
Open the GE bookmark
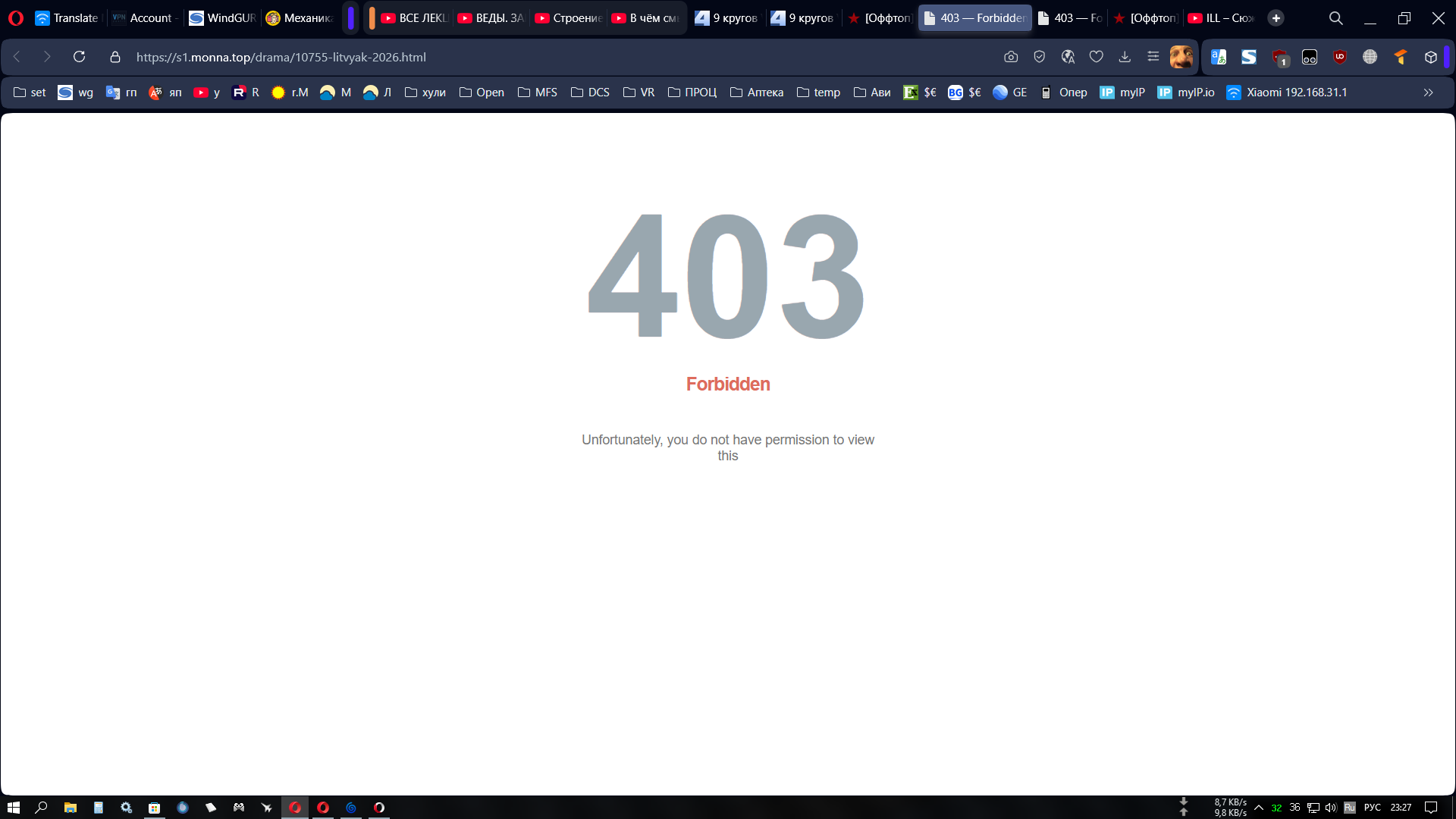click(1010, 93)
